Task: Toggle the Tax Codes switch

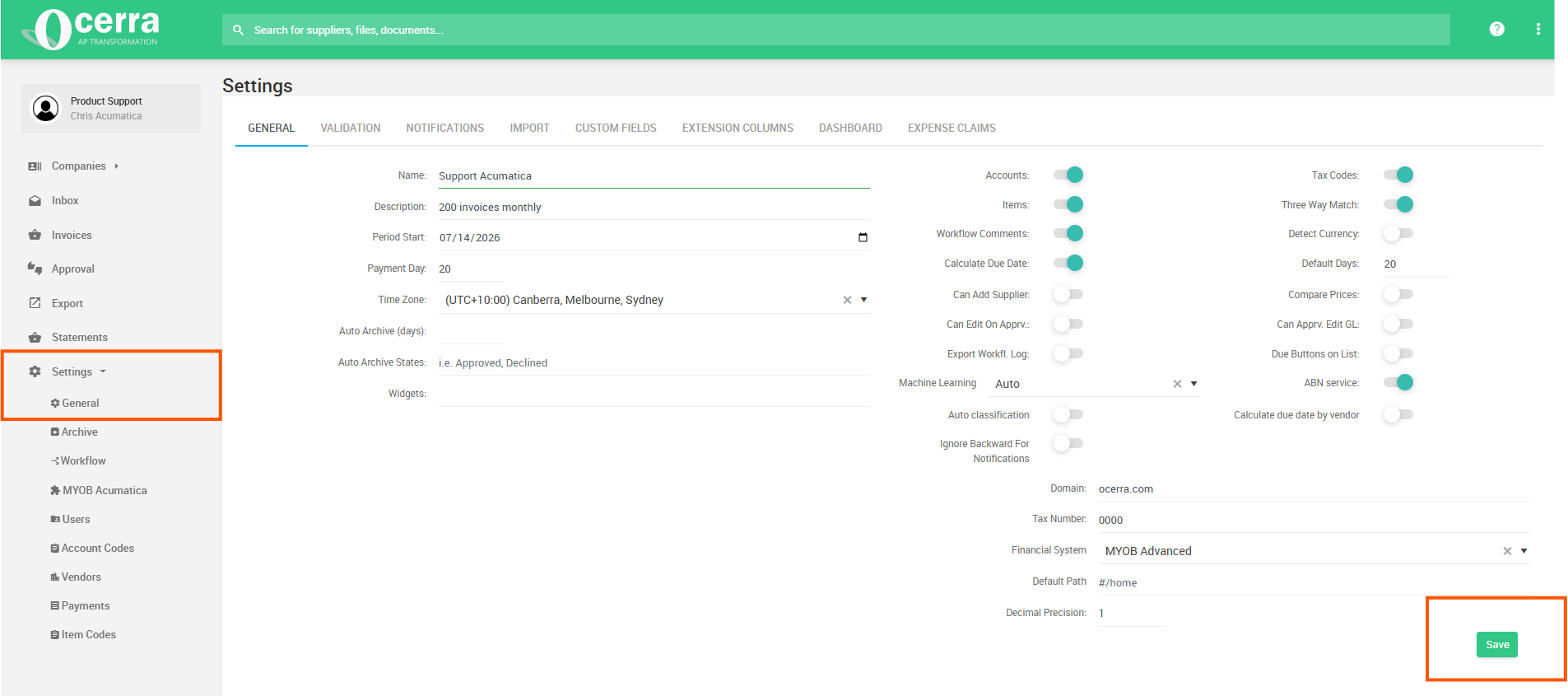Action: click(1398, 175)
